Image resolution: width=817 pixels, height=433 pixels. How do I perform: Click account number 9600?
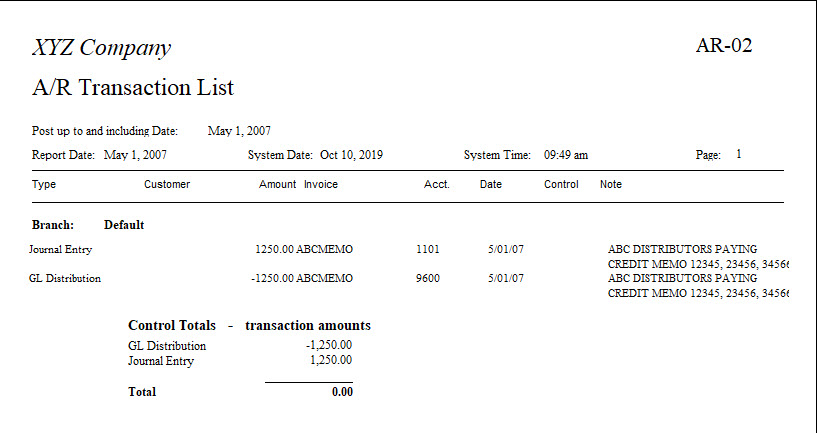coord(428,279)
